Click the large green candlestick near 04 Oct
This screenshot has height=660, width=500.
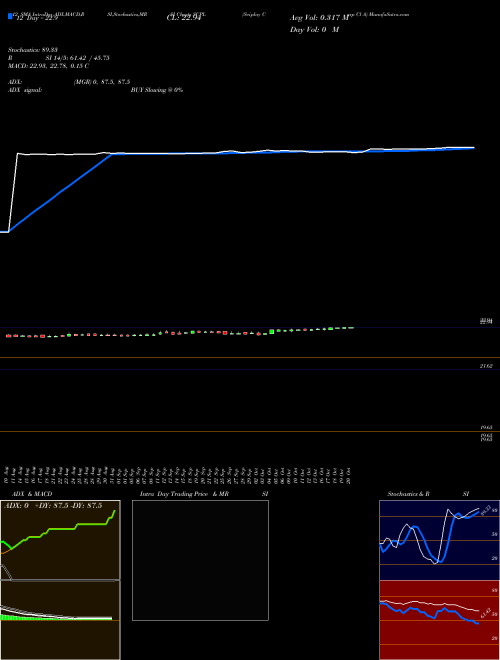click(x=272, y=332)
